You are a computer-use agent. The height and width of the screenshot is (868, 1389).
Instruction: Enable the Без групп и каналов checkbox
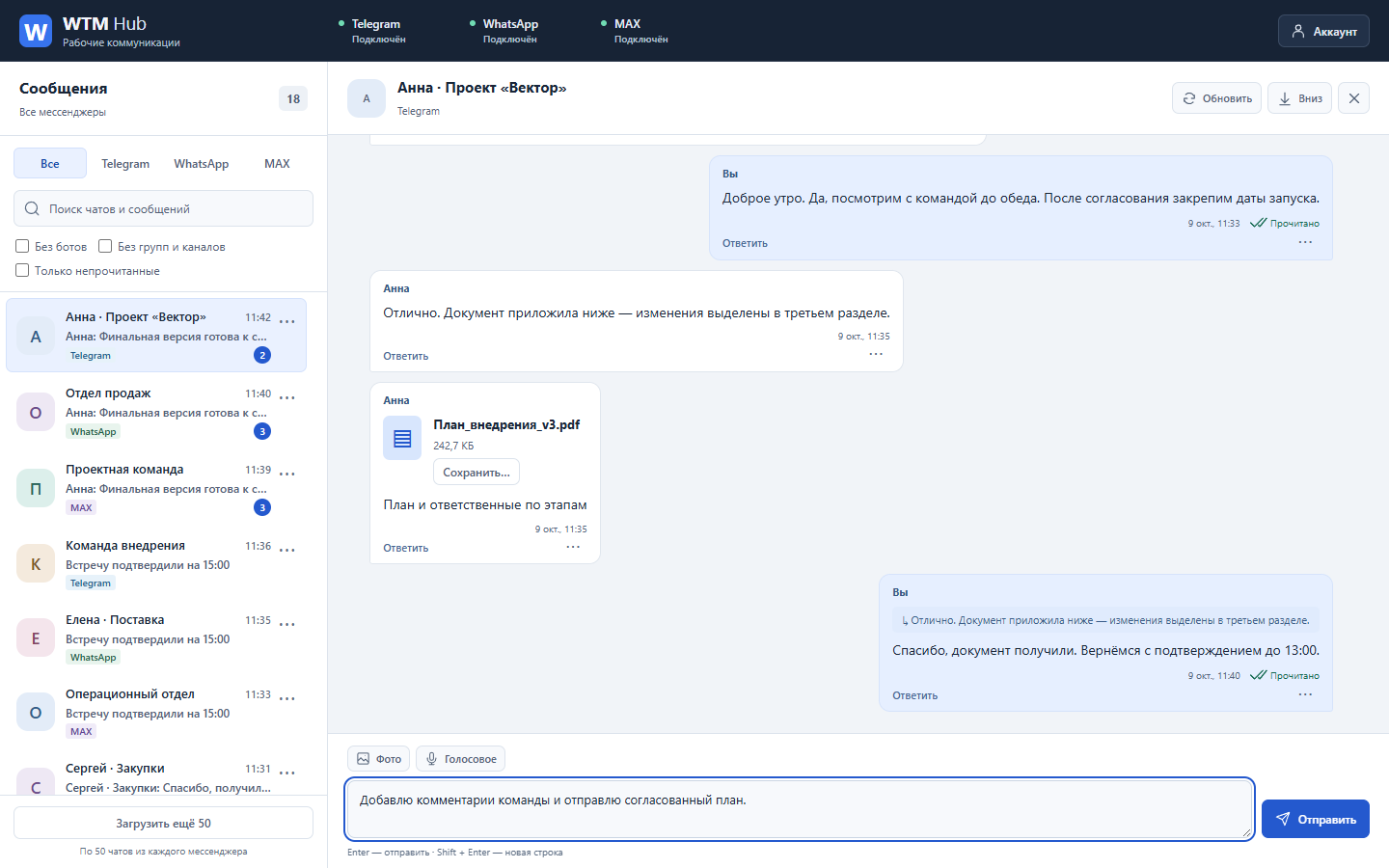tap(105, 246)
